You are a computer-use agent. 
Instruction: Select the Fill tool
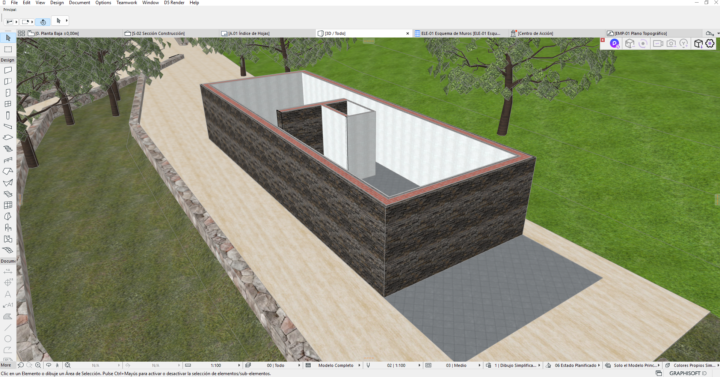[x=8, y=316]
